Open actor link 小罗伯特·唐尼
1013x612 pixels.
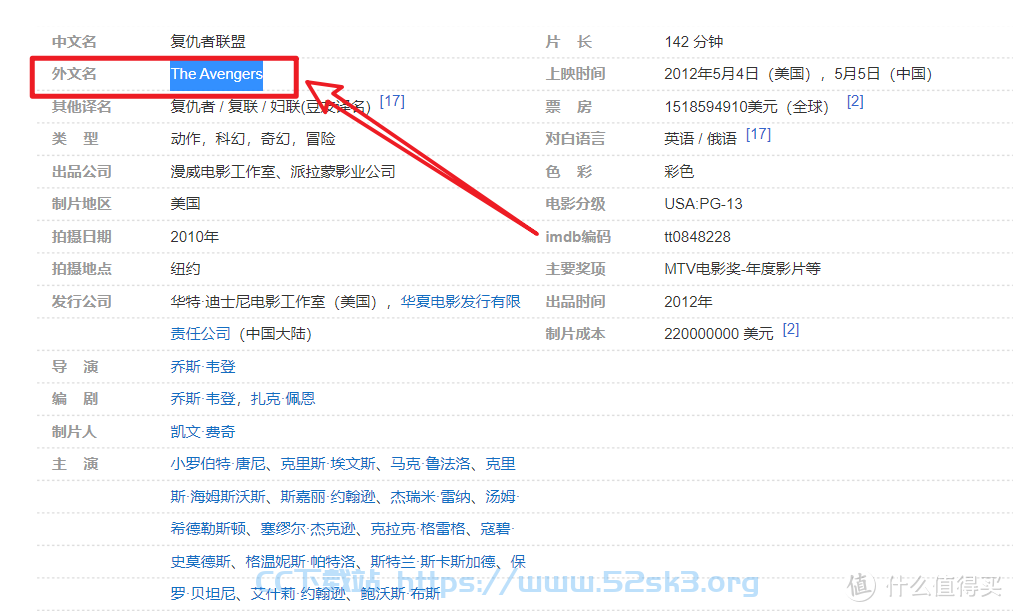(218, 464)
